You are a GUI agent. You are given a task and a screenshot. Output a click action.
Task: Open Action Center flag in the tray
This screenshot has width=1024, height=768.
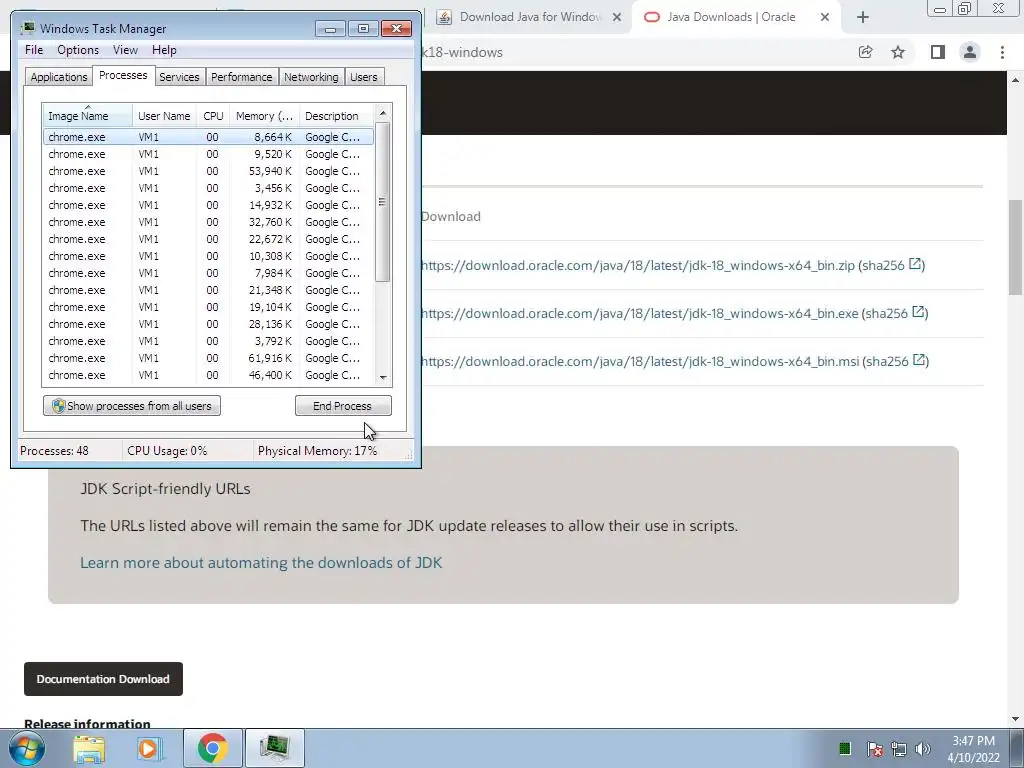[x=875, y=749]
